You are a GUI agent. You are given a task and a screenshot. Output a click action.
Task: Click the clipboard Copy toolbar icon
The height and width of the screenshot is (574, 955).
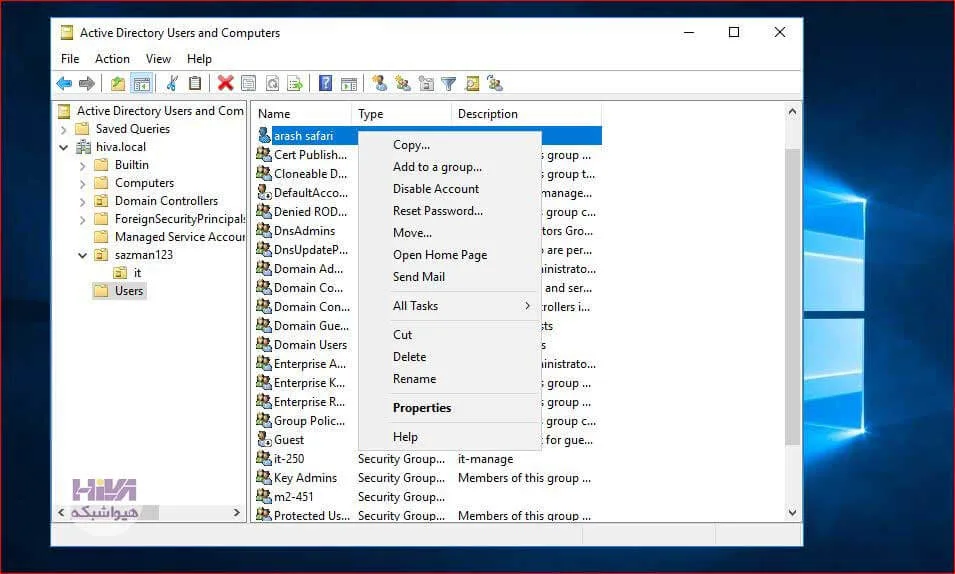[195, 83]
